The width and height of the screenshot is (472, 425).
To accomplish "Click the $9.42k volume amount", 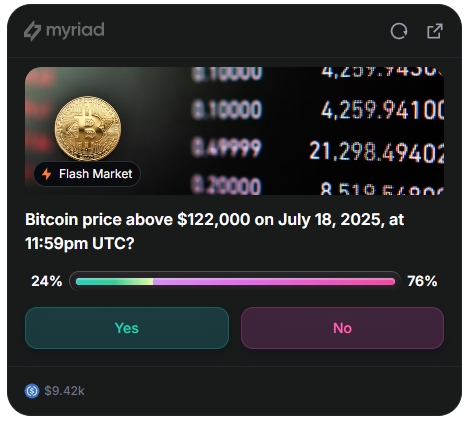I will (x=64, y=391).
